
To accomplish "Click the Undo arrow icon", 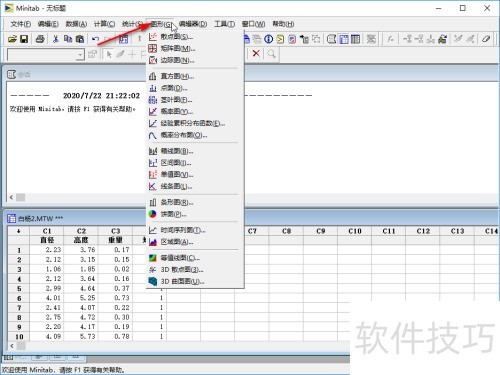I will [95, 39].
